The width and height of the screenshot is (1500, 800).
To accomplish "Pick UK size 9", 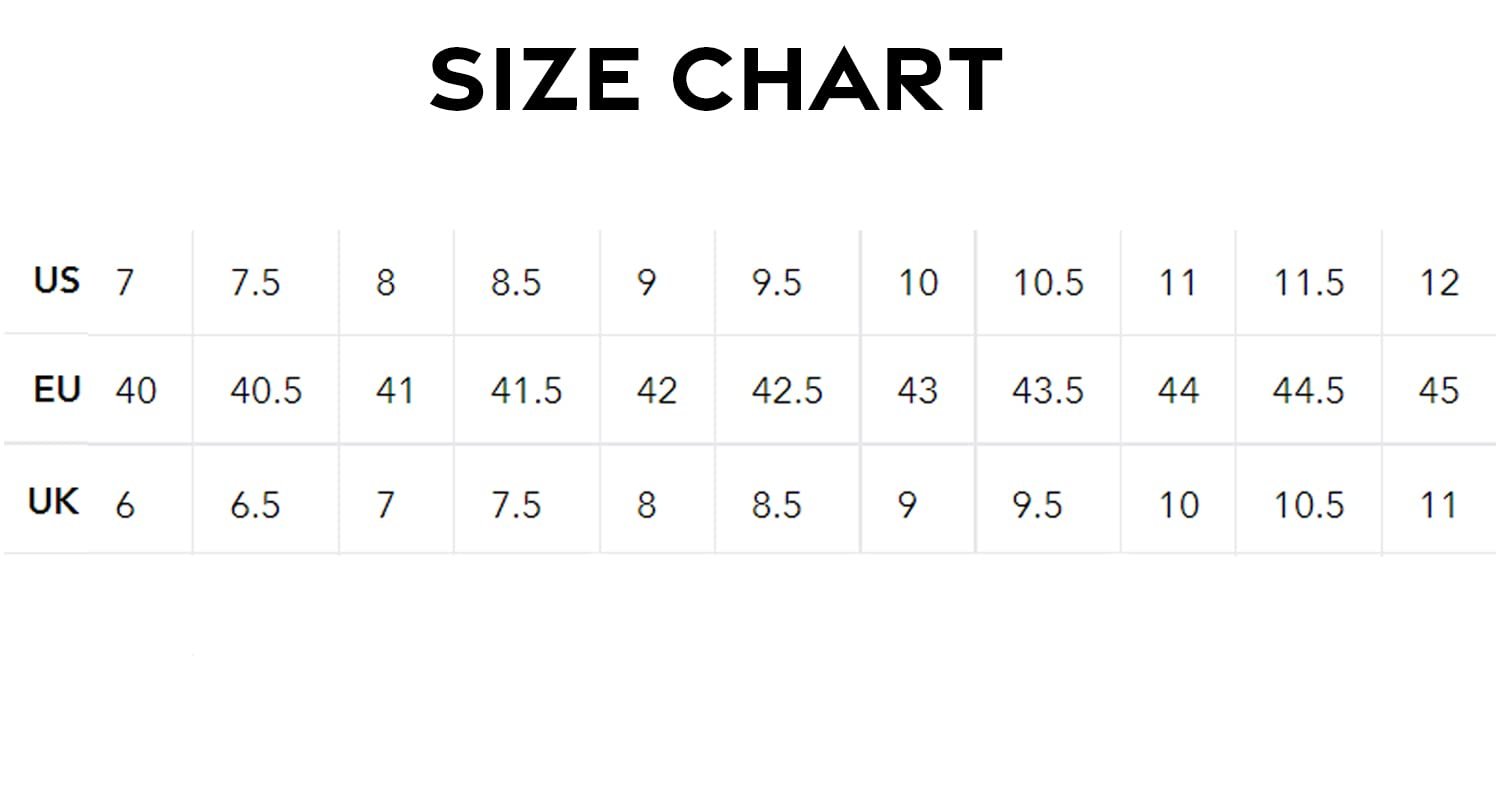I will 907,505.
